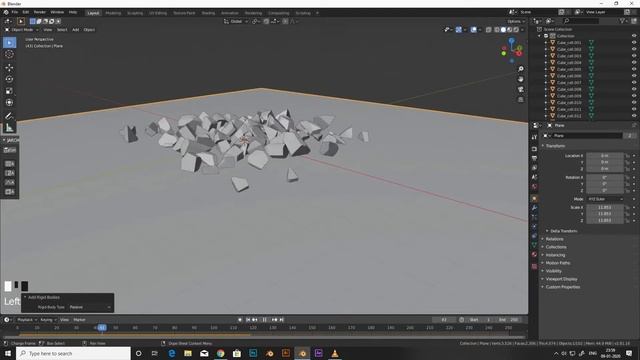Viewport: 640px width, 360px height.
Task: Select the Annotate tool
Action: click(9, 116)
